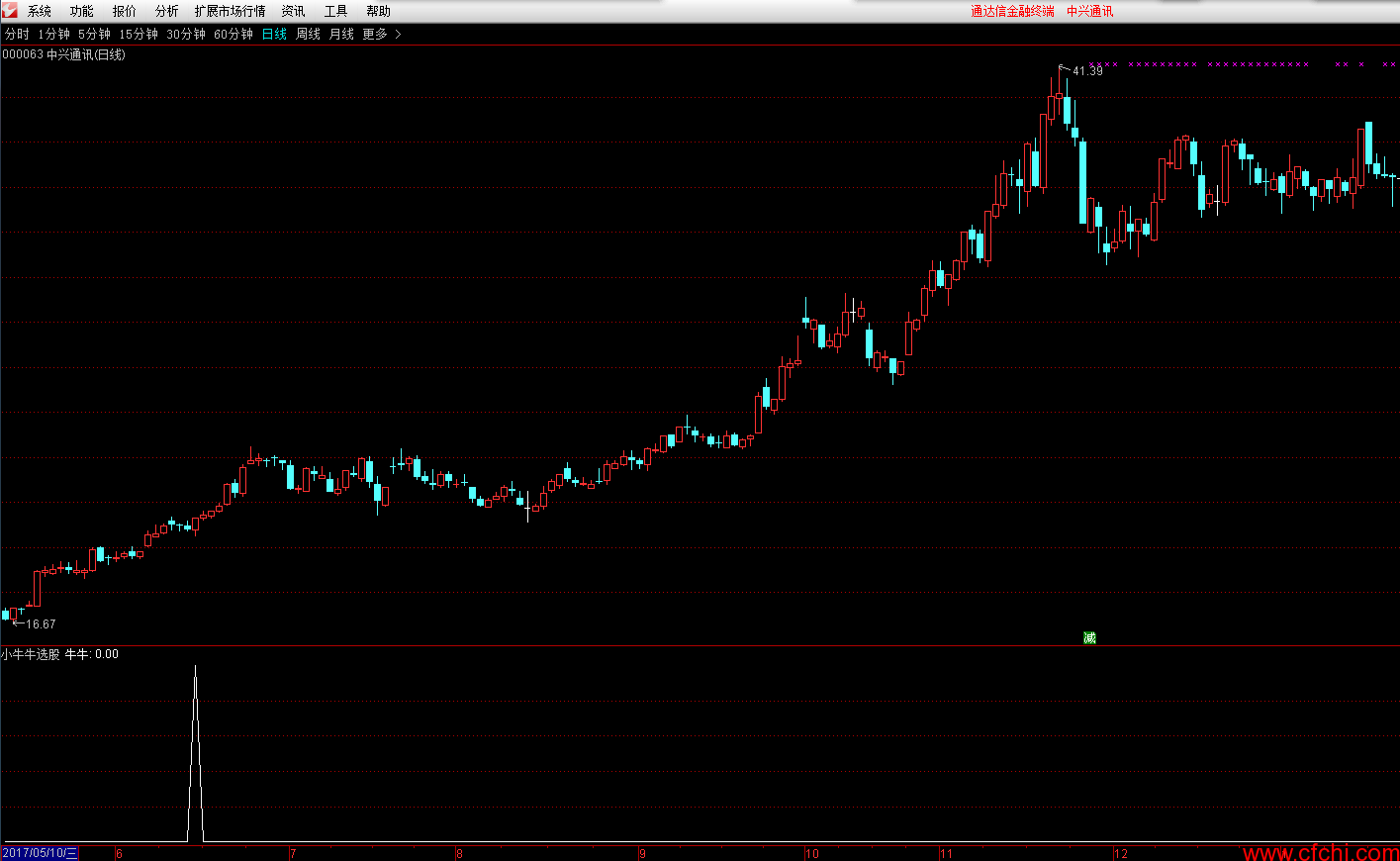Viewport: 1400px width, 861px height.
Task: Expand 更多 period options
Action: pyautogui.click(x=382, y=34)
